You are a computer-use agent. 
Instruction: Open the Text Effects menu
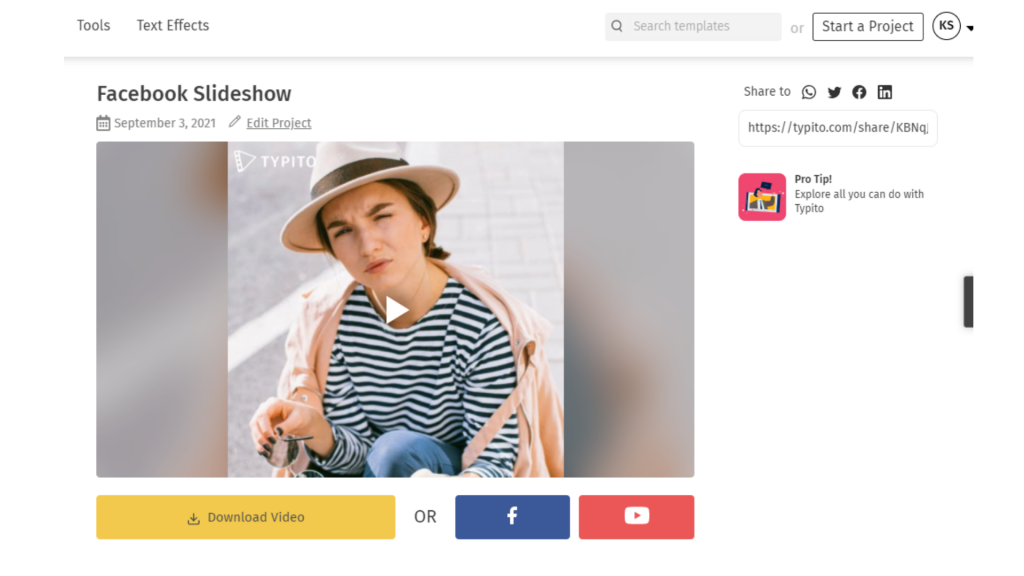coord(172,25)
